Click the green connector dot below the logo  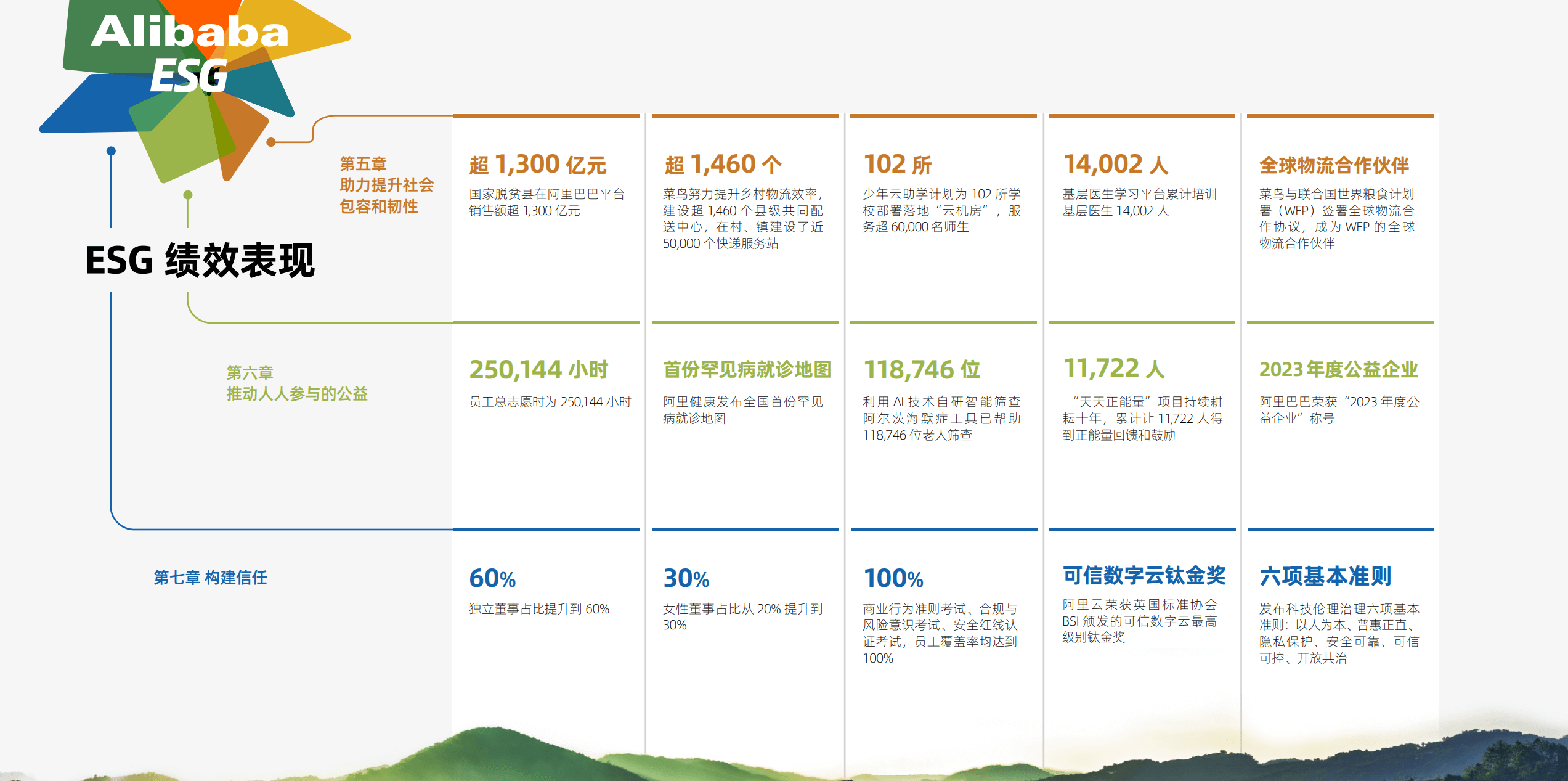click(x=188, y=195)
